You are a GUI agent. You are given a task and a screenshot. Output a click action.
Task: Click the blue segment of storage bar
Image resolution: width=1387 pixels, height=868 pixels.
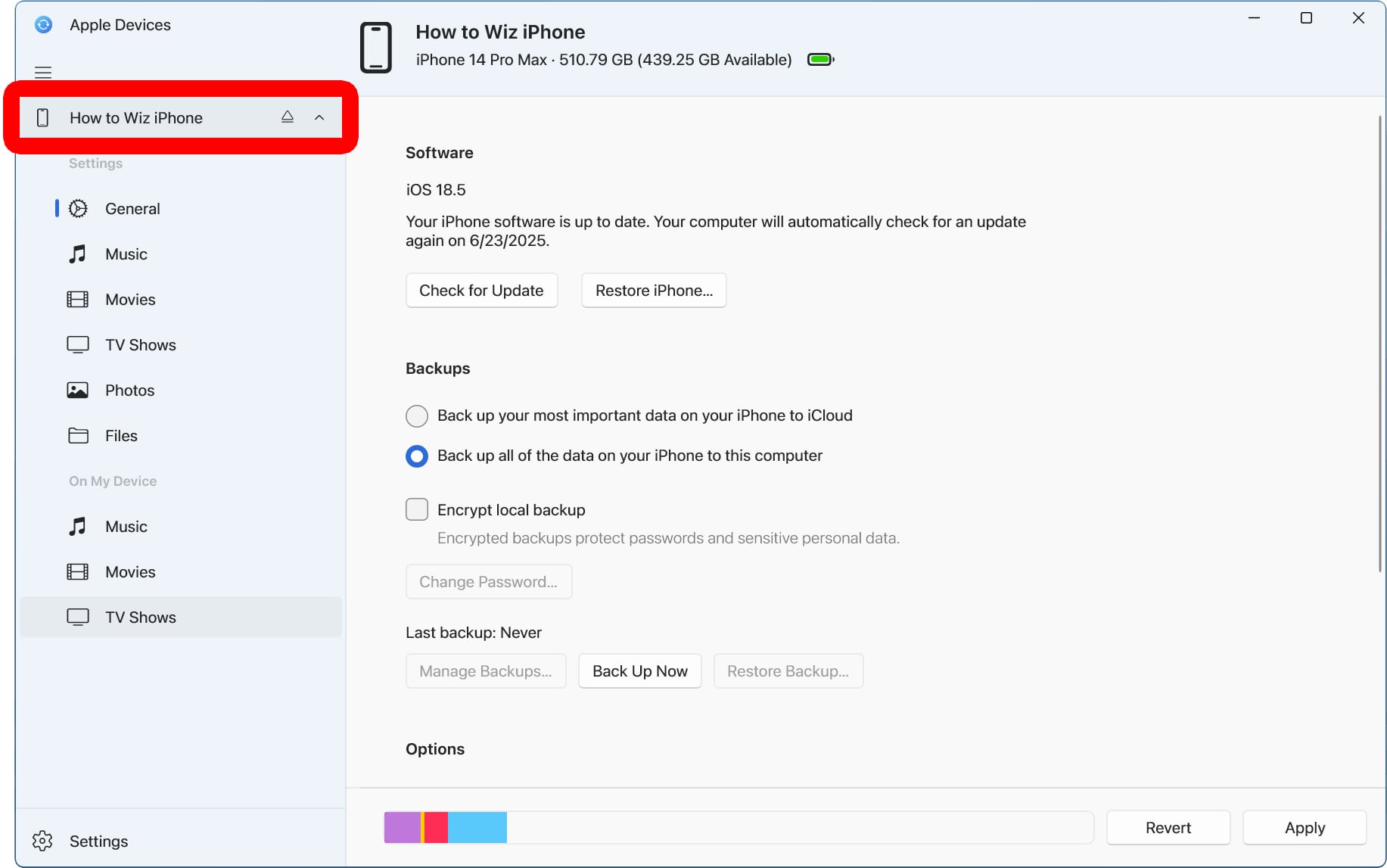pyautogui.click(x=477, y=828)
